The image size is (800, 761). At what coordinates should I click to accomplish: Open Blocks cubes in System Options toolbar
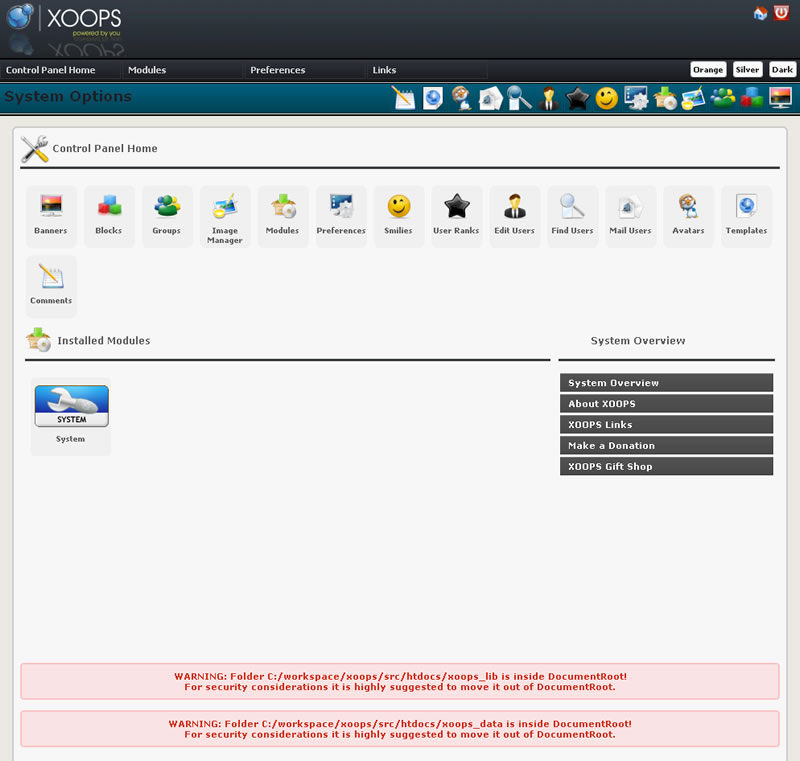[752, 98]
